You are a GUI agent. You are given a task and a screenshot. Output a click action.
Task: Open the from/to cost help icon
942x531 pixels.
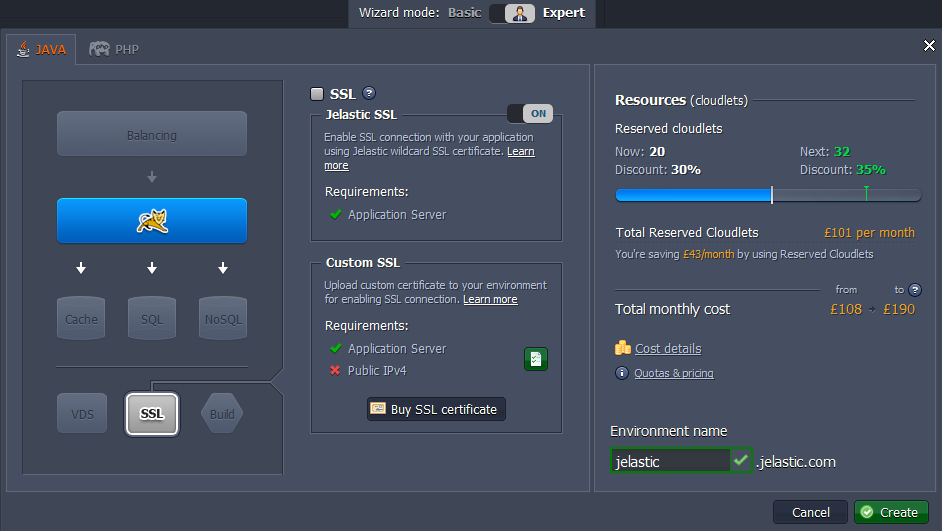(x=915, y=290)
